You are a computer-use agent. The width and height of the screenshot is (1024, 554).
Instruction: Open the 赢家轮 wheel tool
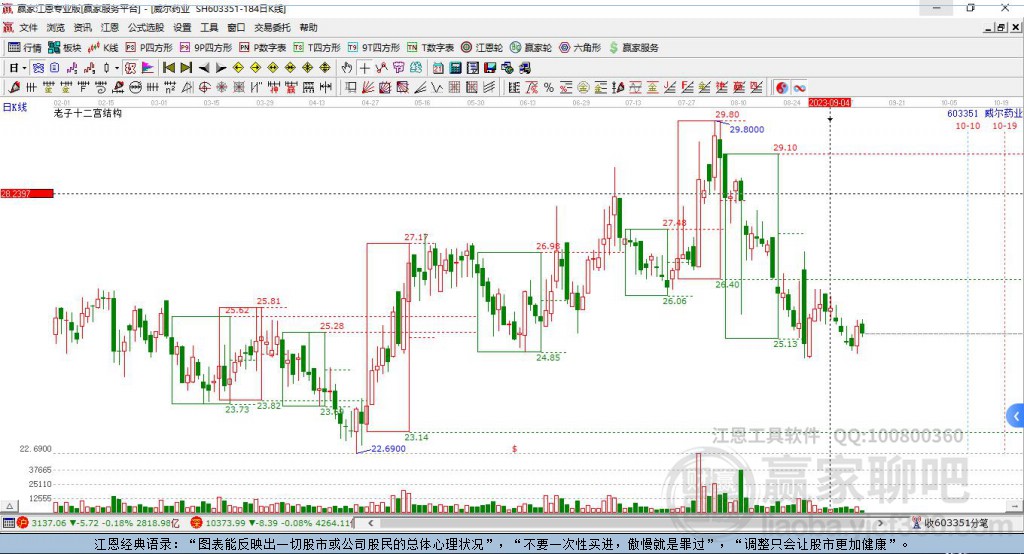tap(531, 48)
